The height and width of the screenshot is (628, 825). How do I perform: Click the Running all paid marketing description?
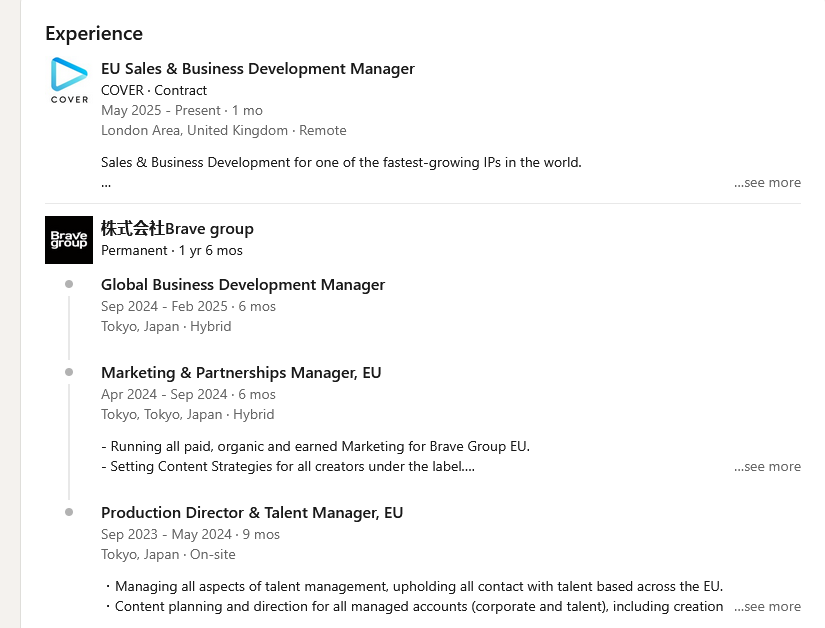pyautogui.click(x=316, y=447)
